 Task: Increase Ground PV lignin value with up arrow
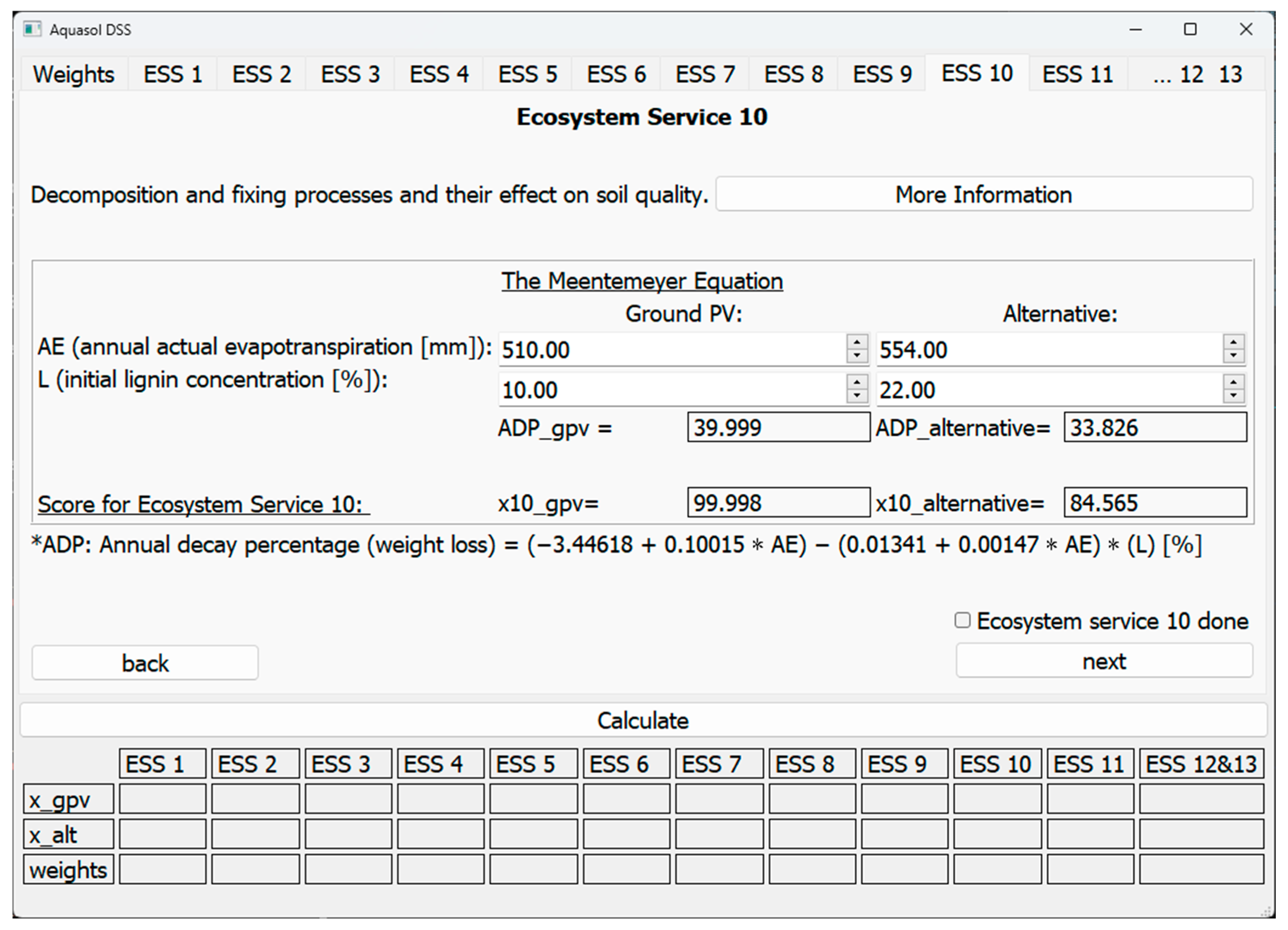coord(857,382)
